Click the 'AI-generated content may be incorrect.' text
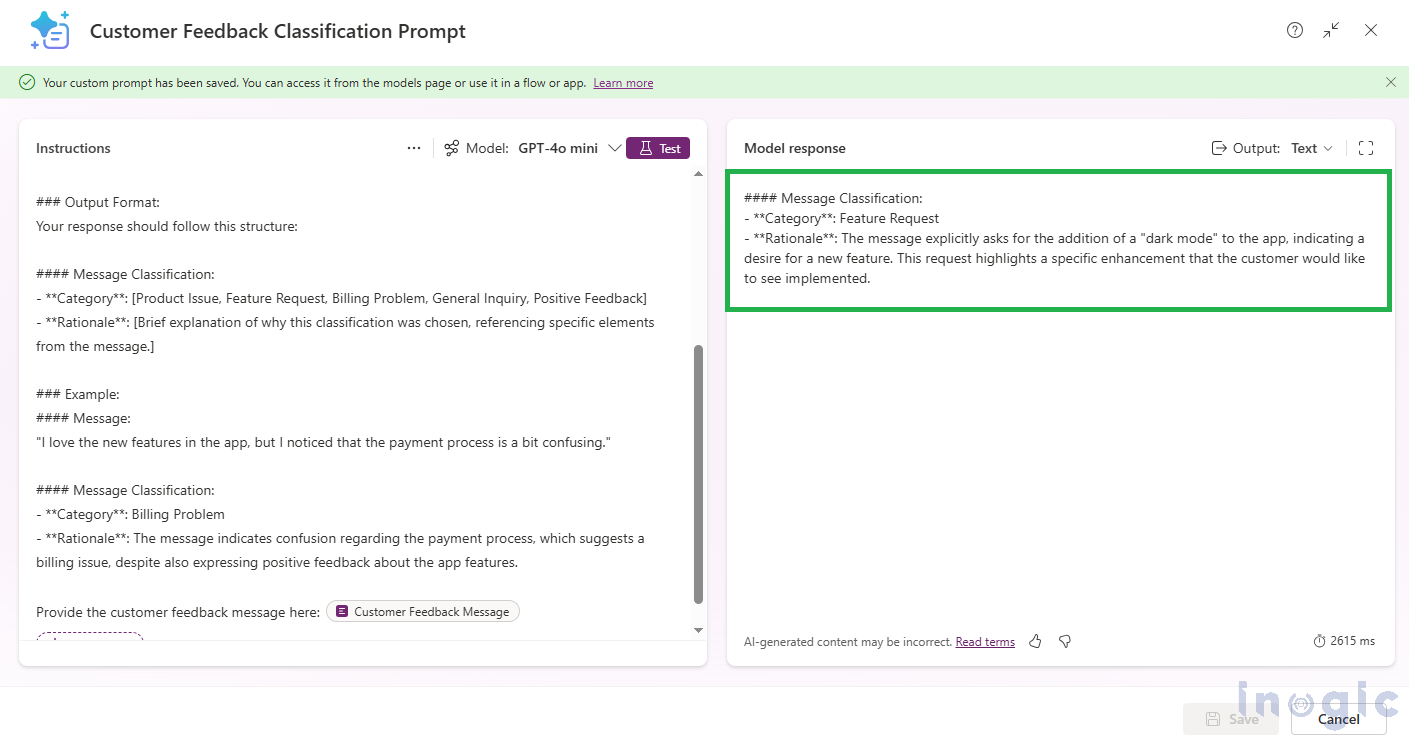This screenshot has height=741, width=1409. point(848,642)
